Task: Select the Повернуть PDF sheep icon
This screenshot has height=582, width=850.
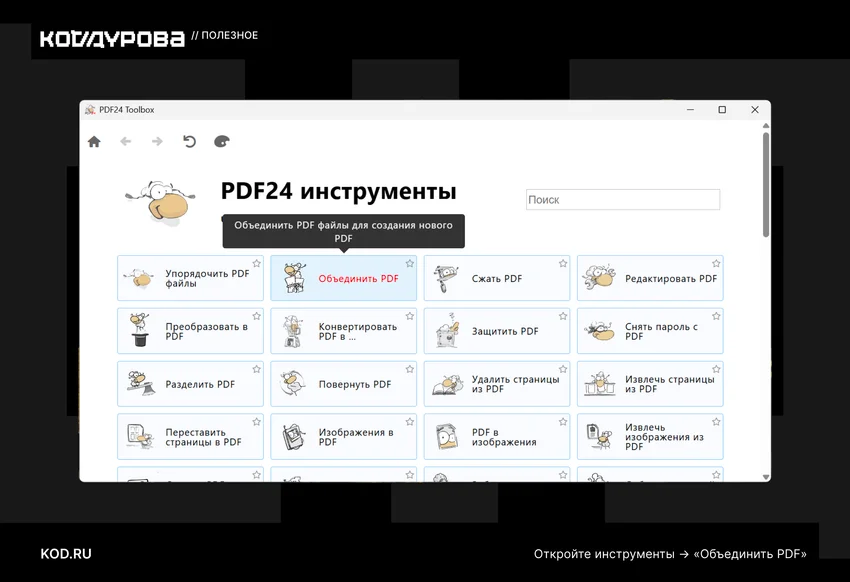Action: 293,383
